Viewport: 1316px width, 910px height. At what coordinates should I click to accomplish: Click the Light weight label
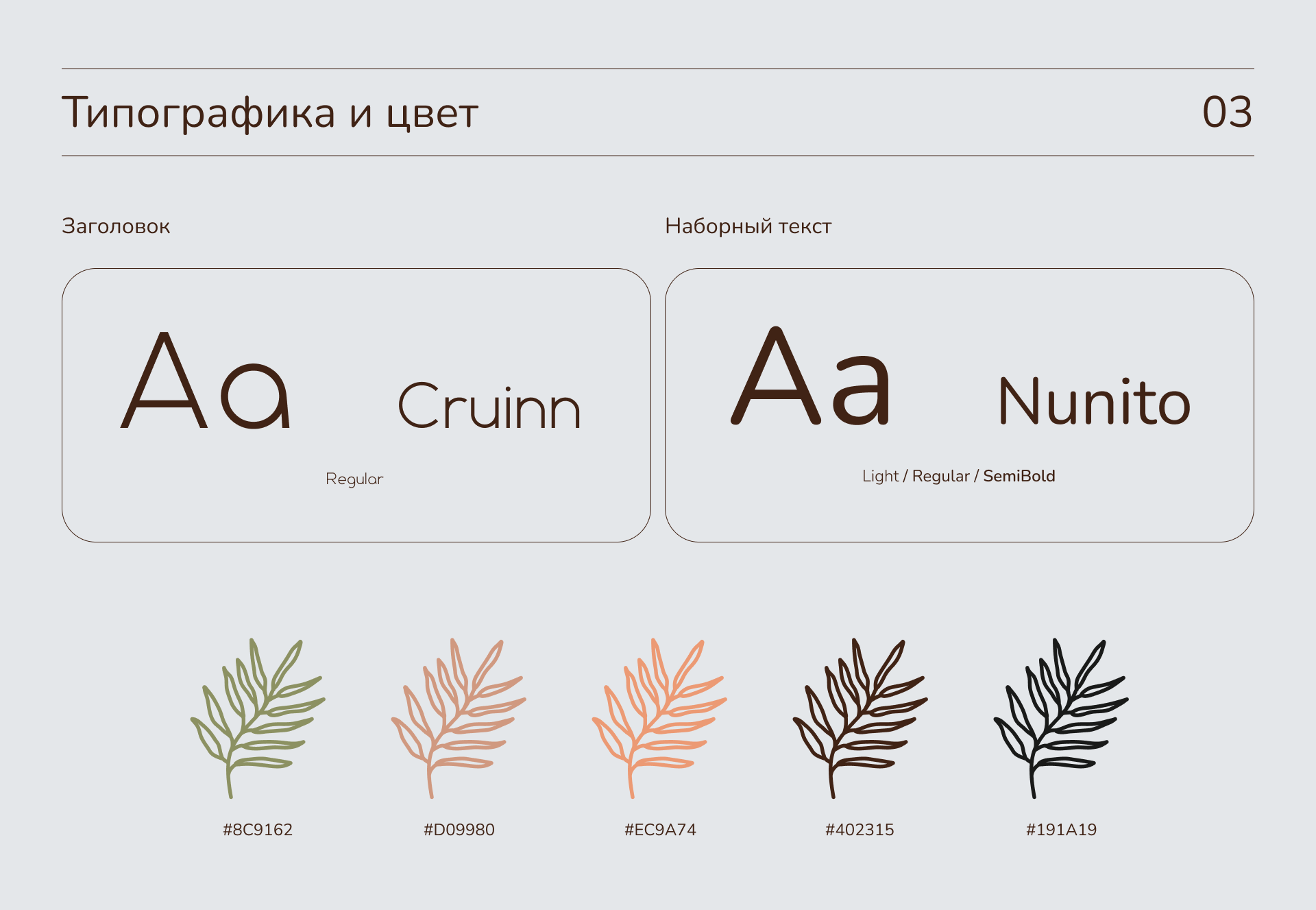click(x=880, y=476)
